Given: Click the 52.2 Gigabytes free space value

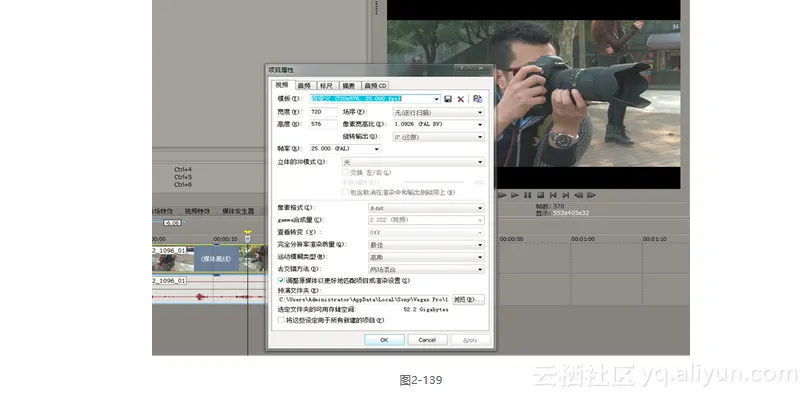Looking at the screenshot, I should click(x=426, y=310).
